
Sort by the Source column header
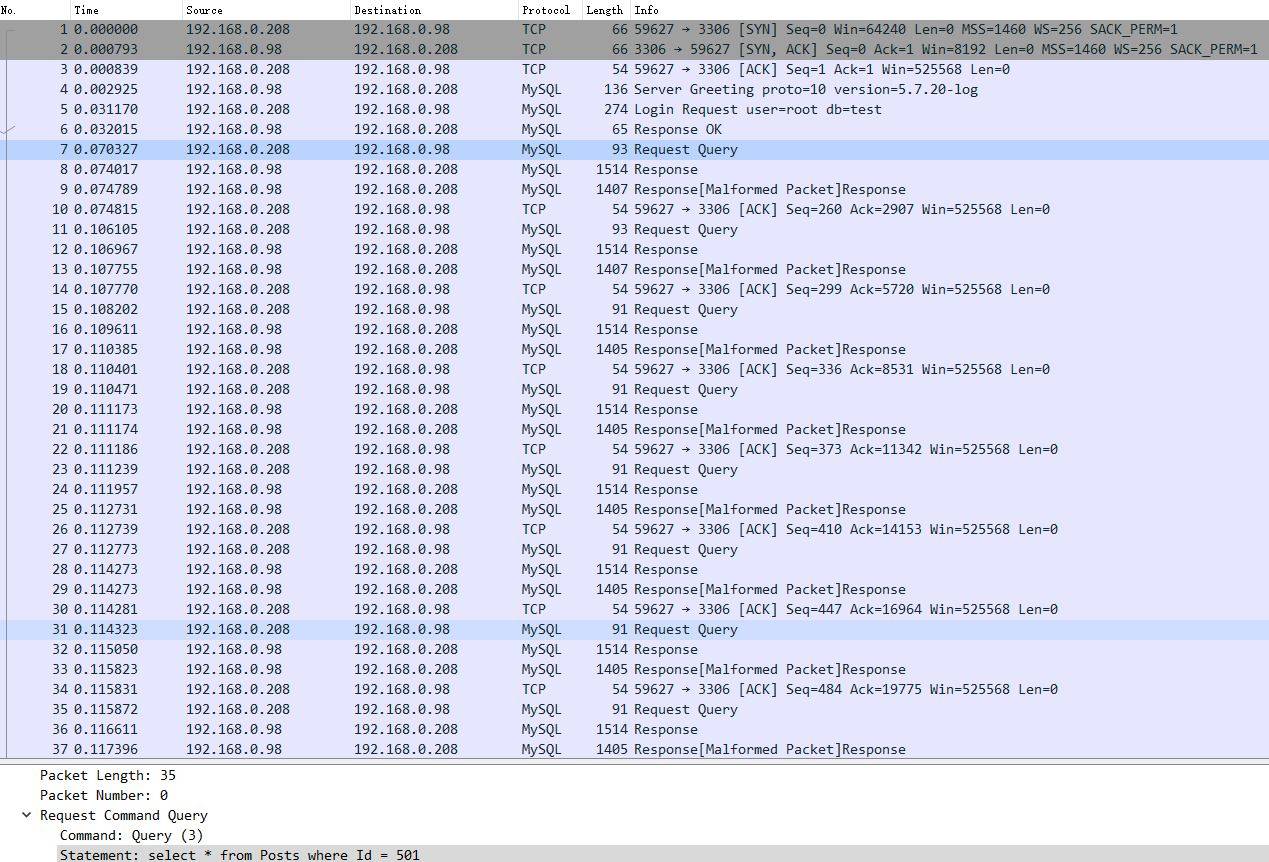click(x=266, y=9)
